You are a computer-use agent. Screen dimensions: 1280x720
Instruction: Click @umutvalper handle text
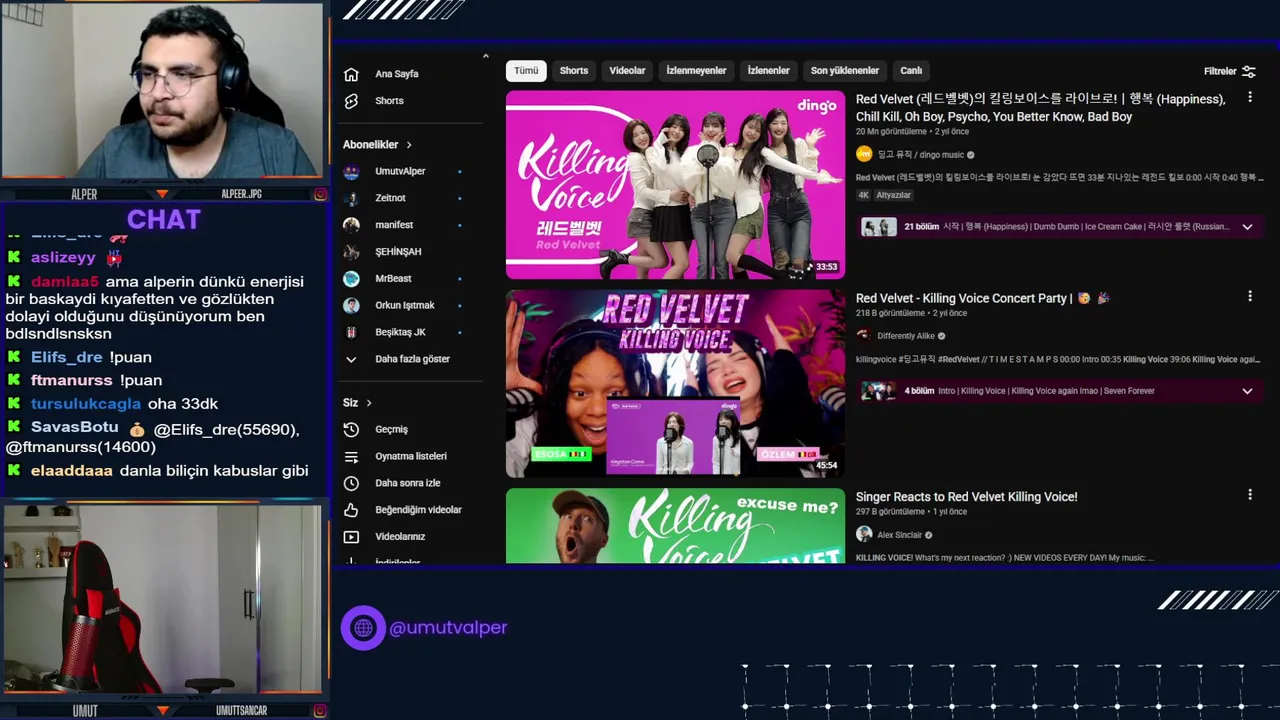[448, 628]
